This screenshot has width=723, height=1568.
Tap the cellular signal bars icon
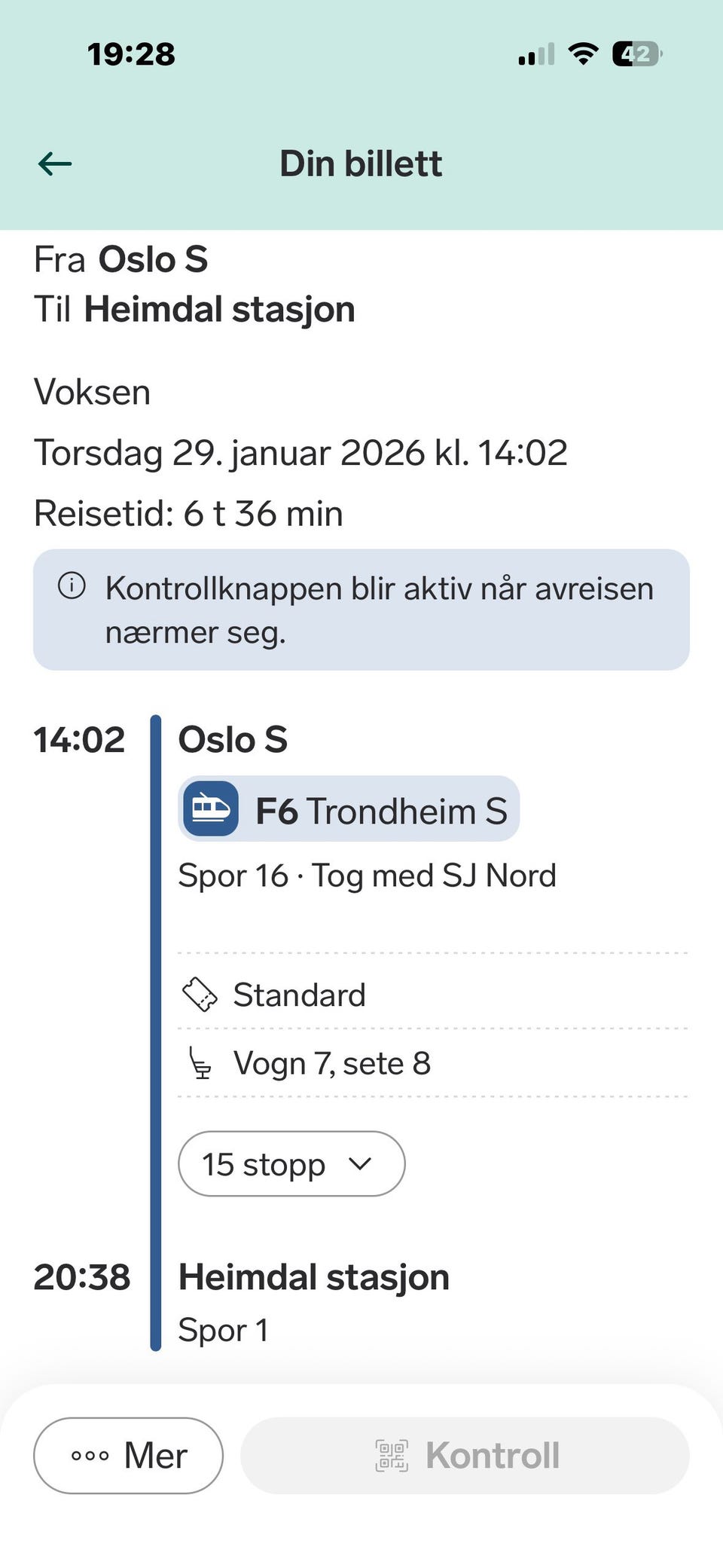[x=537, y=54]
